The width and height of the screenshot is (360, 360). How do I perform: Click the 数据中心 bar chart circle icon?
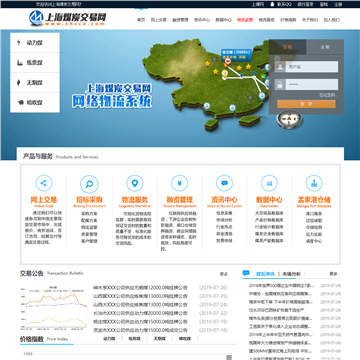pyautogui.click(x=269, y=183)
